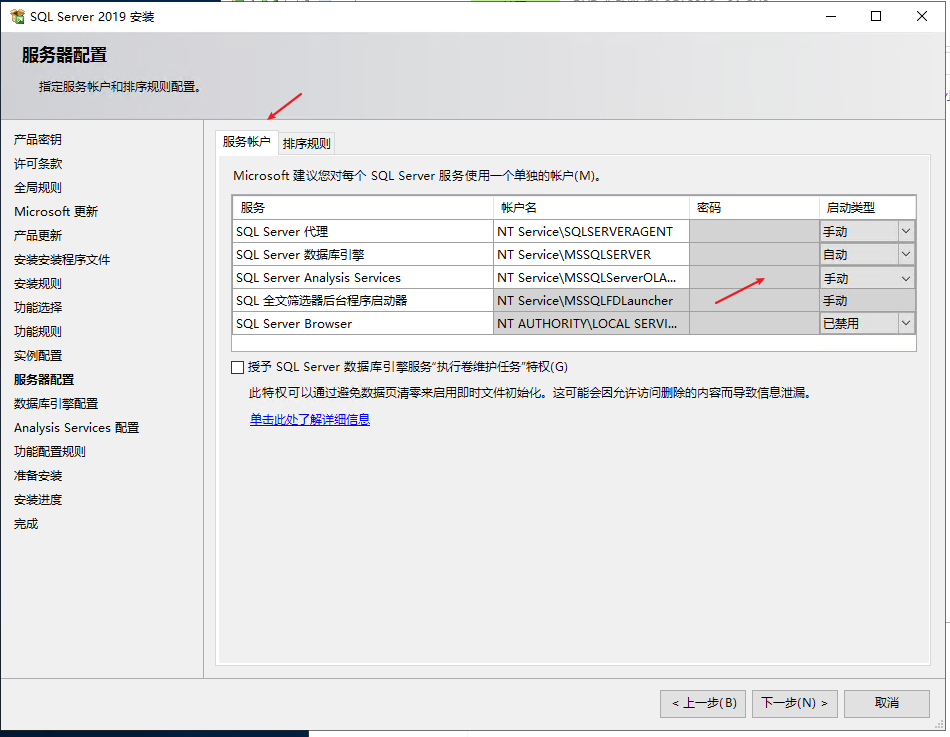Click the 下一步(N) button
Image resolution: width=950 pixels, height=737 pixels.
coord(794,703)
